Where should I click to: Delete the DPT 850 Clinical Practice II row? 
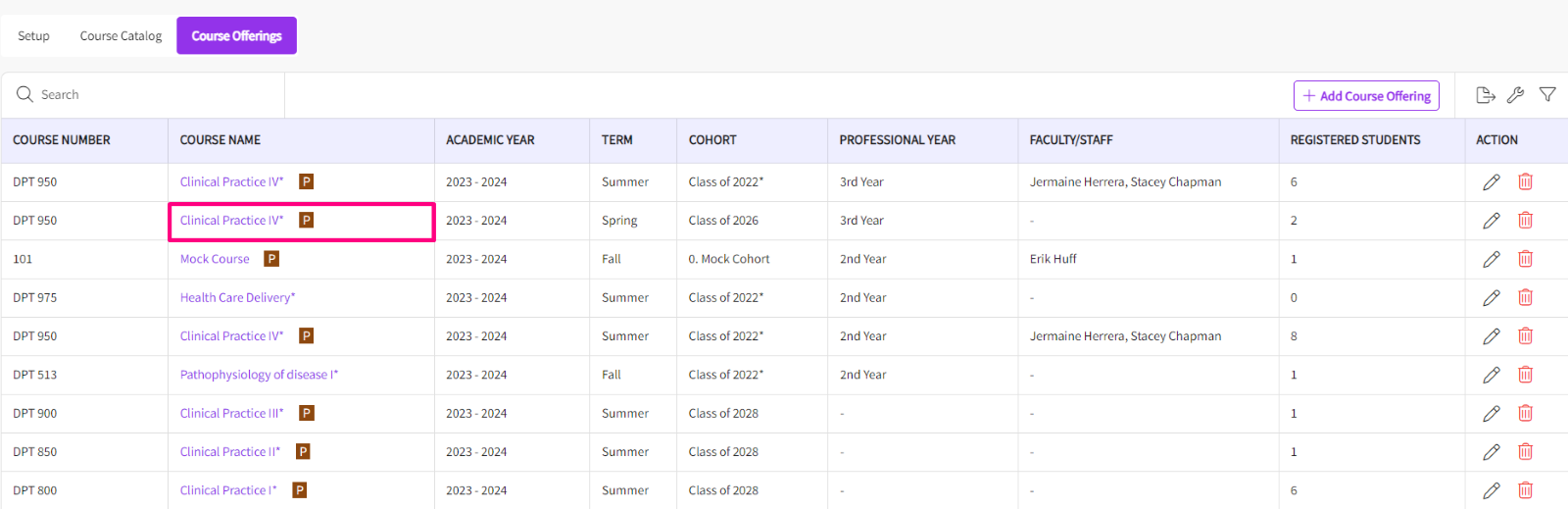click(1525, 452)
